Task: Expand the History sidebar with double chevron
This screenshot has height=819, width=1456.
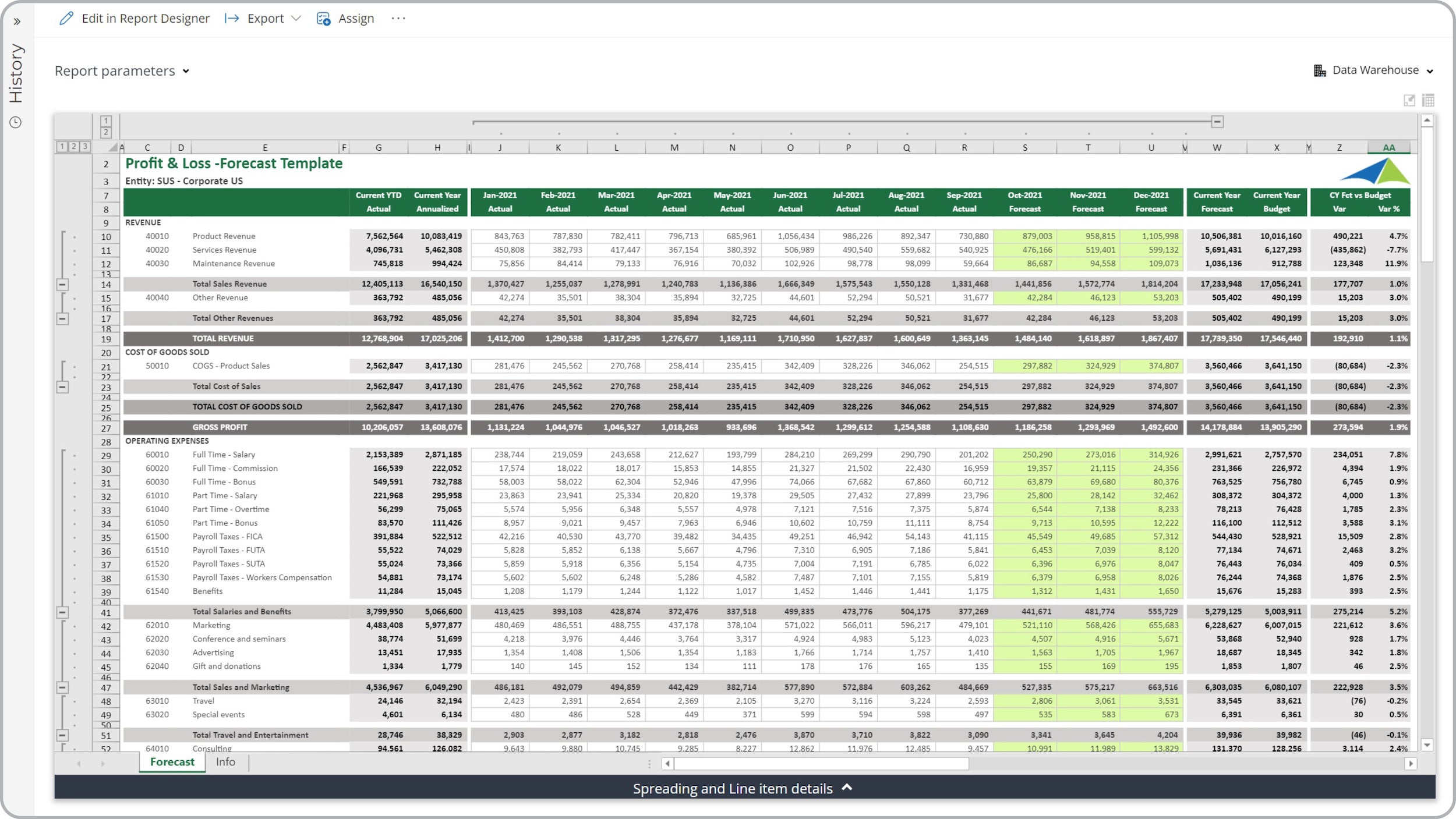Action: point(17,22)
